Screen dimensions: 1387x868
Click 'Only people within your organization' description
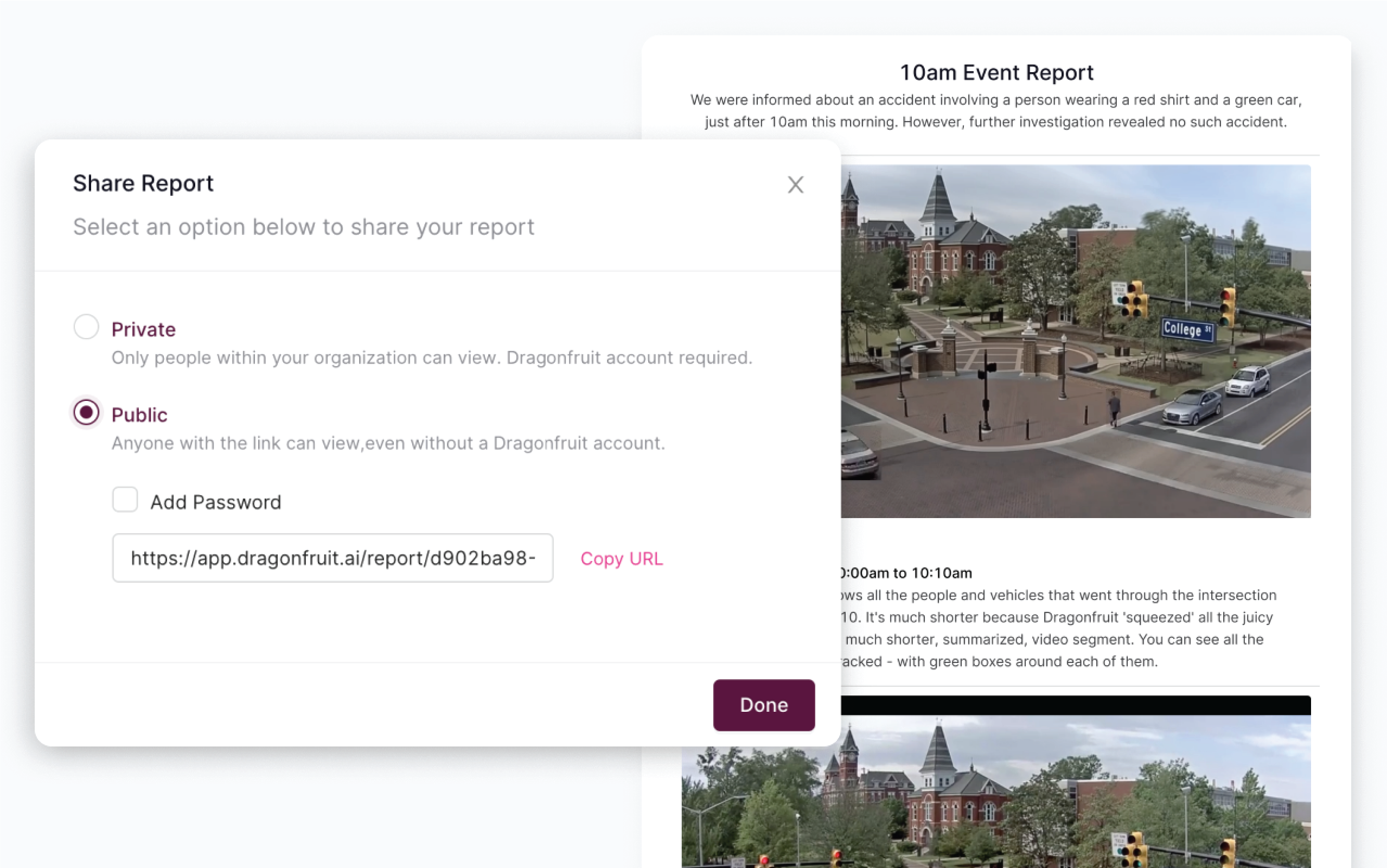tap(432, 358)
